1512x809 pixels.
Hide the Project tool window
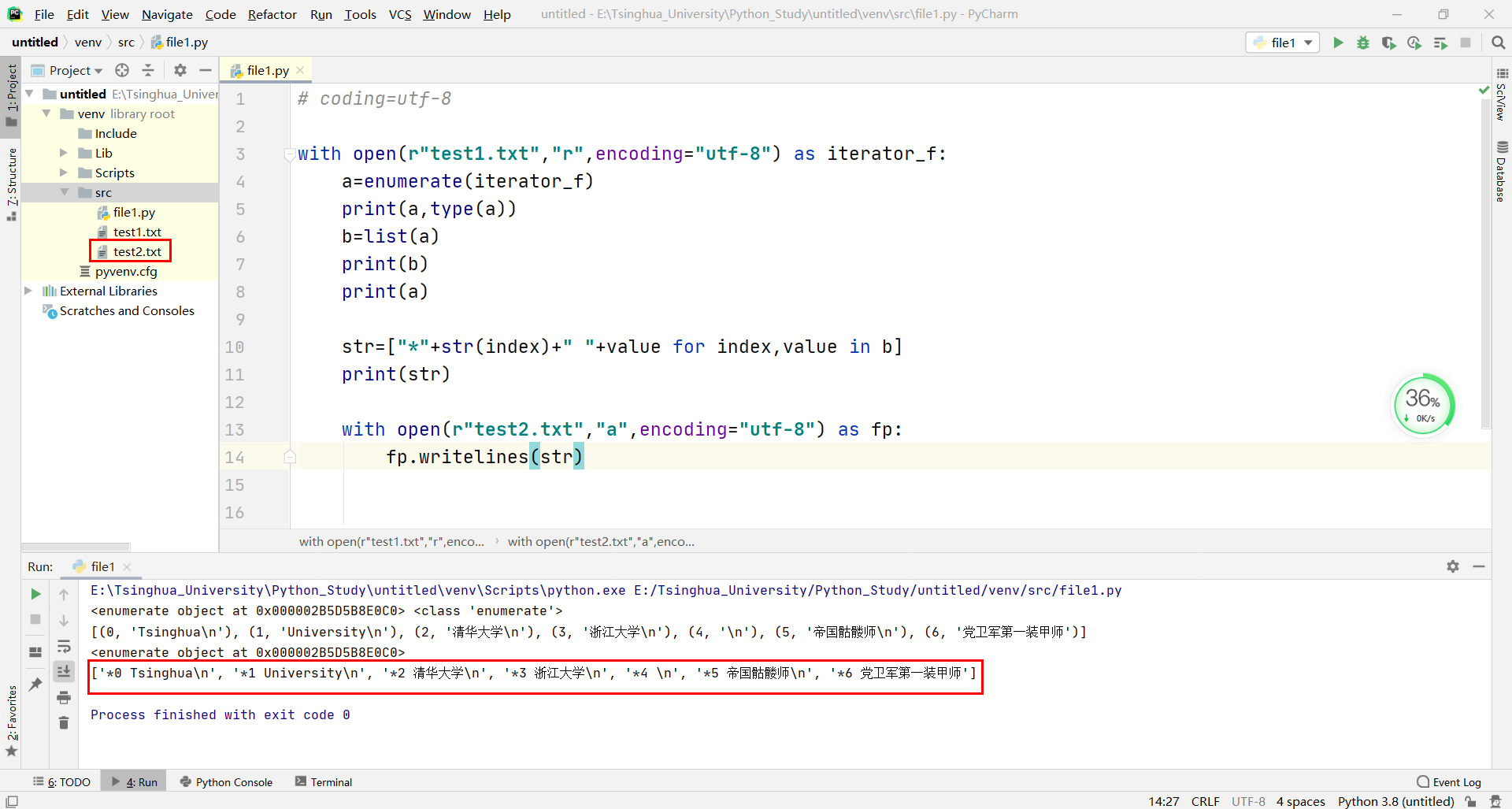[x=206, y=70]
